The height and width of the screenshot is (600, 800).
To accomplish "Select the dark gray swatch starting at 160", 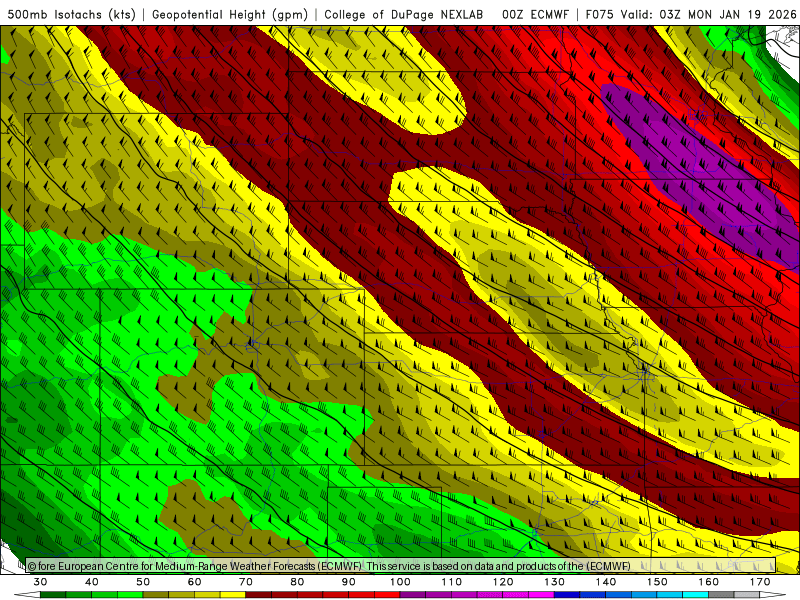I will point(721,595).
